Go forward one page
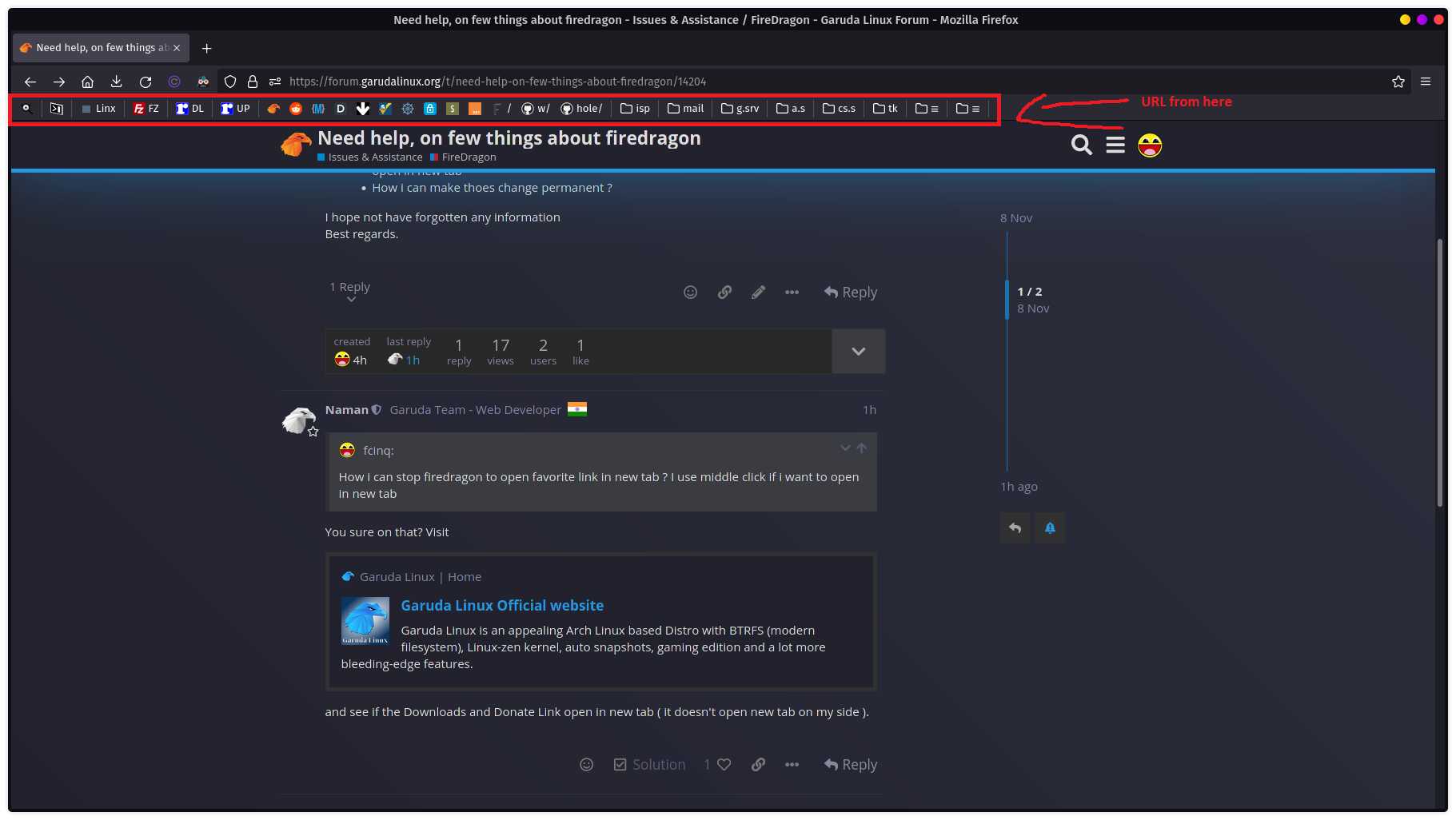1456x820 pixels. point(59,82)
